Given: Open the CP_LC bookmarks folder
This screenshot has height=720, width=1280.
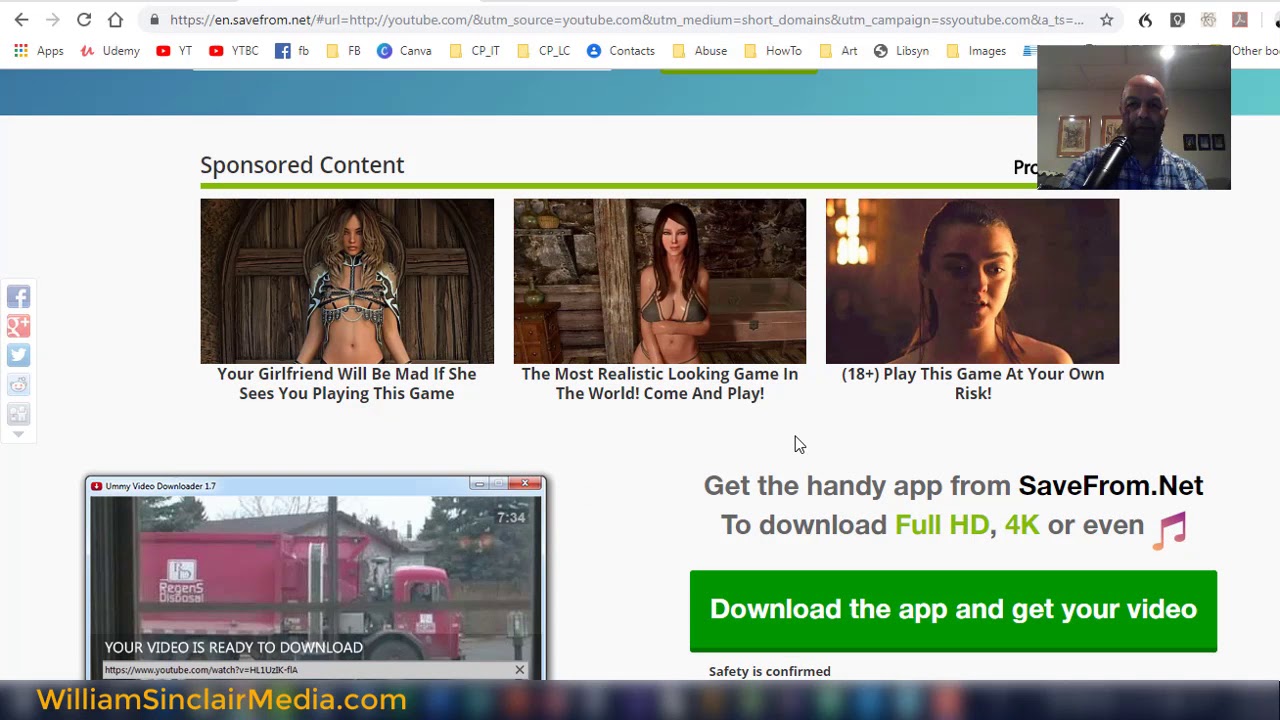Looking at the screenshot, I should (543, 51).
